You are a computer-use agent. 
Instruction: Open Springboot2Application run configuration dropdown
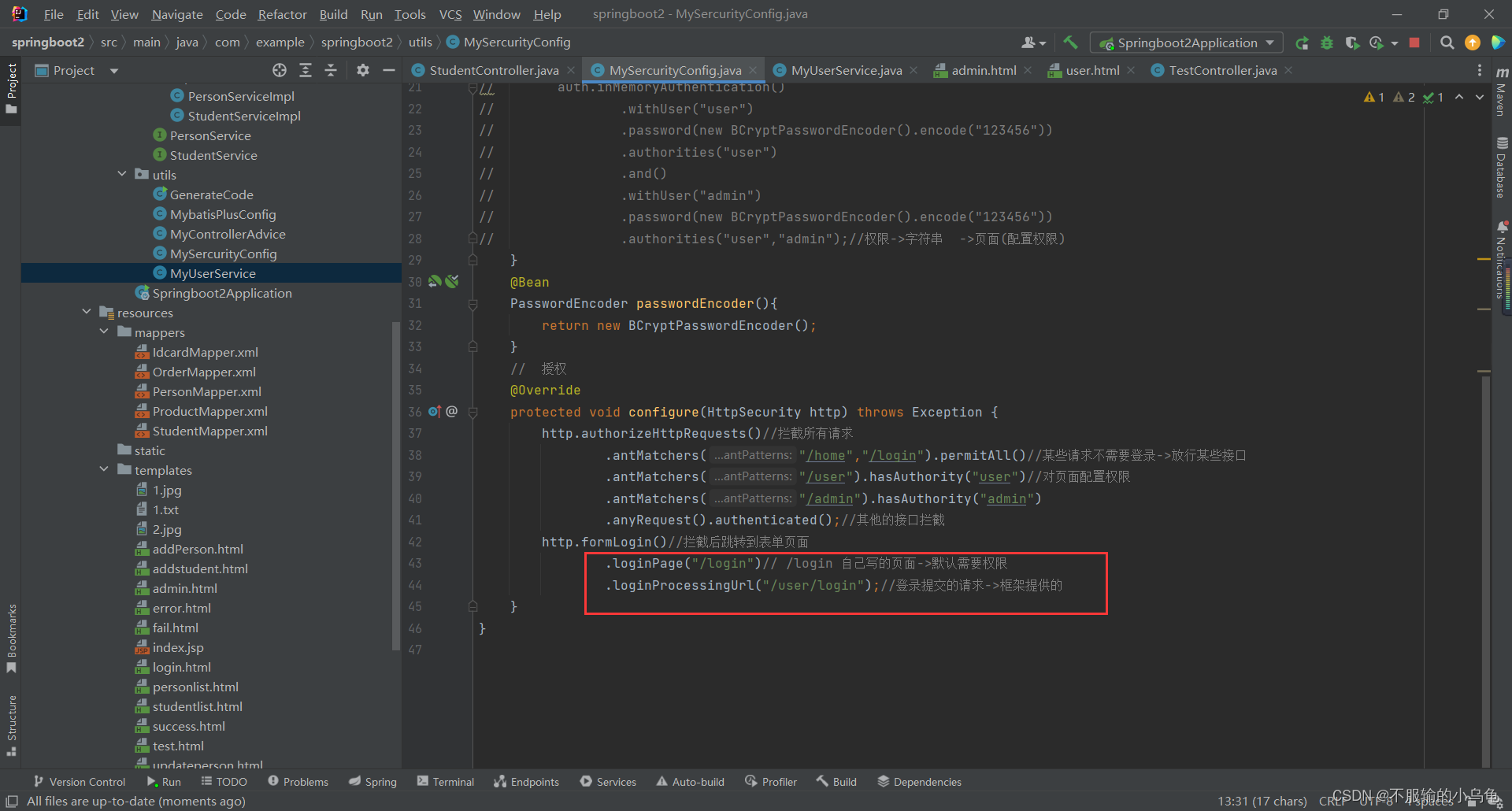(x=1186, y=43)
